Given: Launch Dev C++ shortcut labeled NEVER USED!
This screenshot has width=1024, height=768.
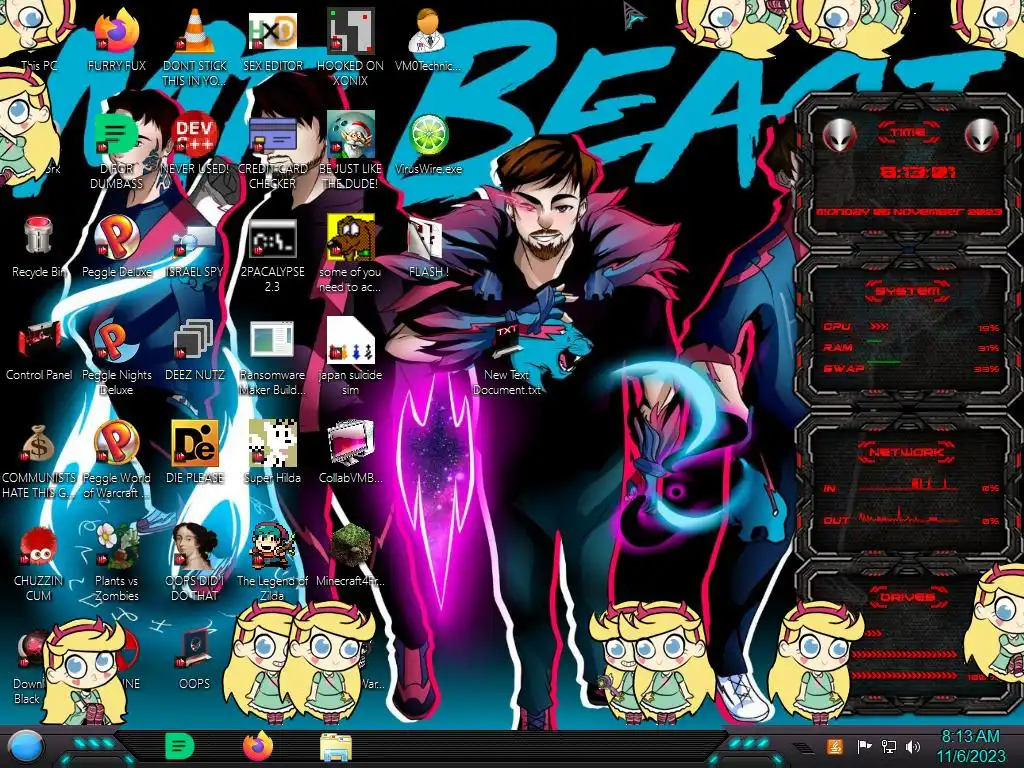Looking at the screenshot, I should pos(195,142).
